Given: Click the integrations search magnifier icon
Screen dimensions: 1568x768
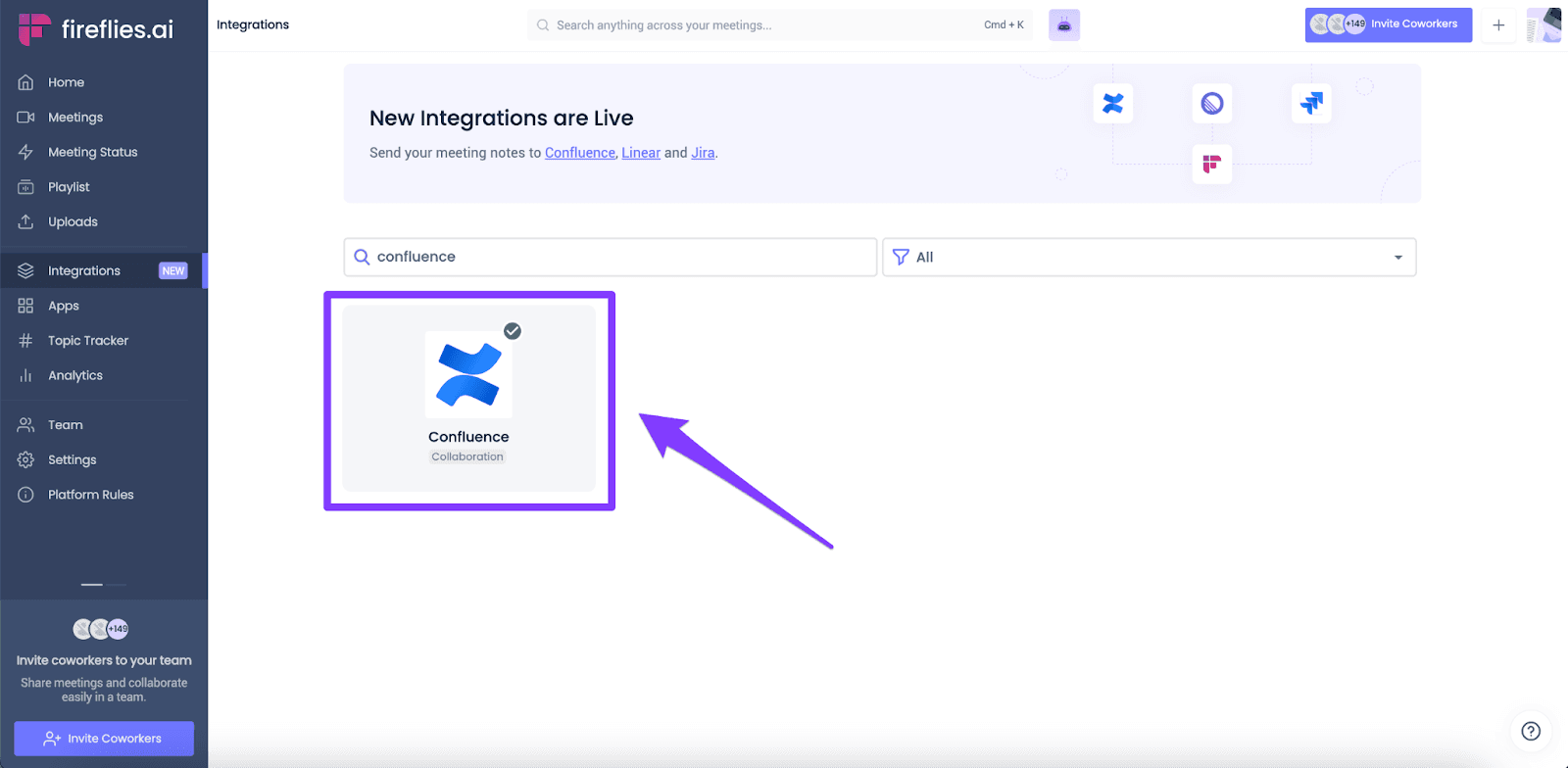Looking at the screenshot, I should click(x=362, y=257).
